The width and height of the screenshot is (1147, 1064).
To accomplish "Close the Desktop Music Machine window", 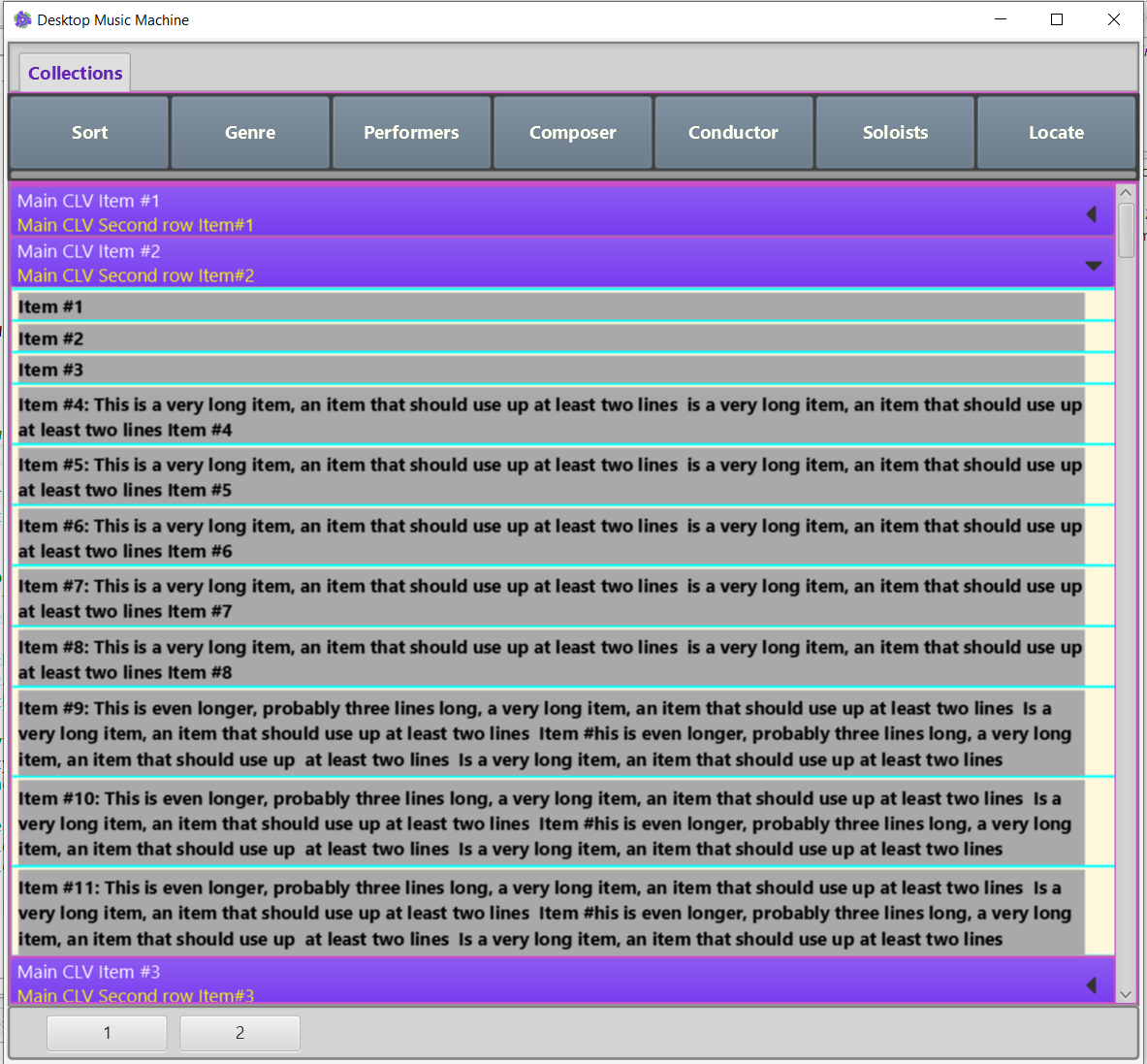I will (1113, 19).
